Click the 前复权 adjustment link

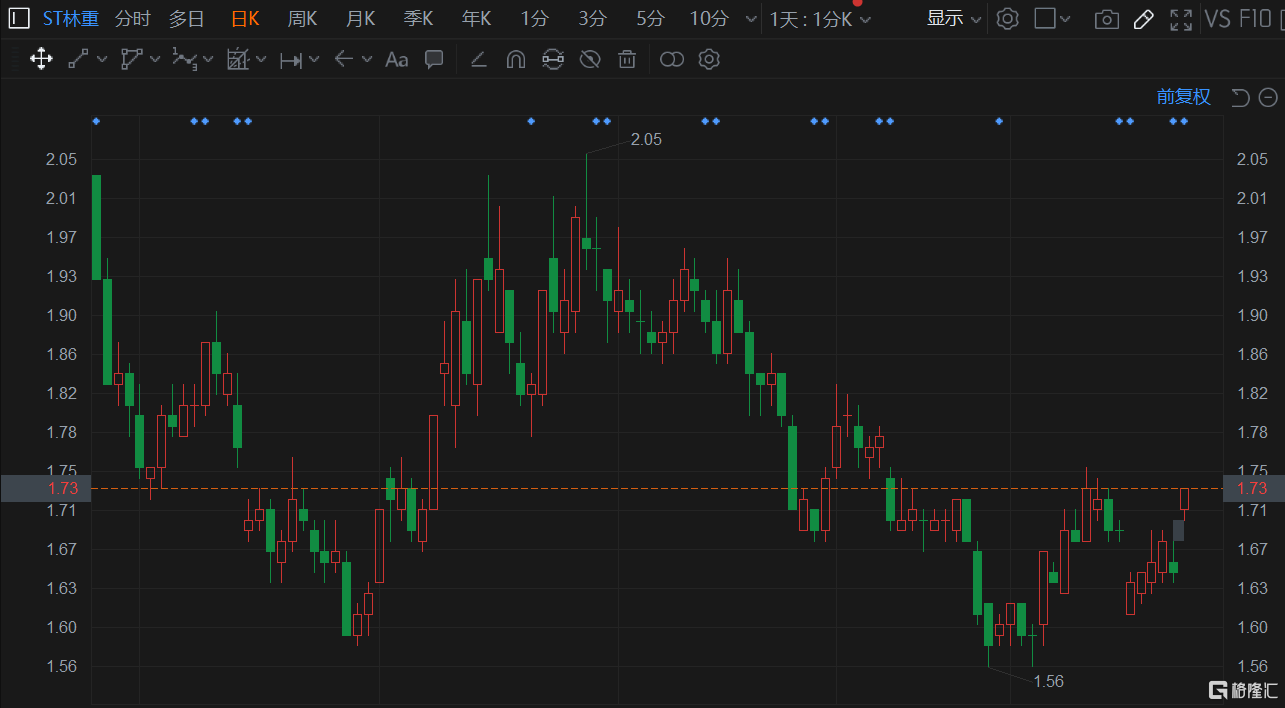coord(1184,97)
